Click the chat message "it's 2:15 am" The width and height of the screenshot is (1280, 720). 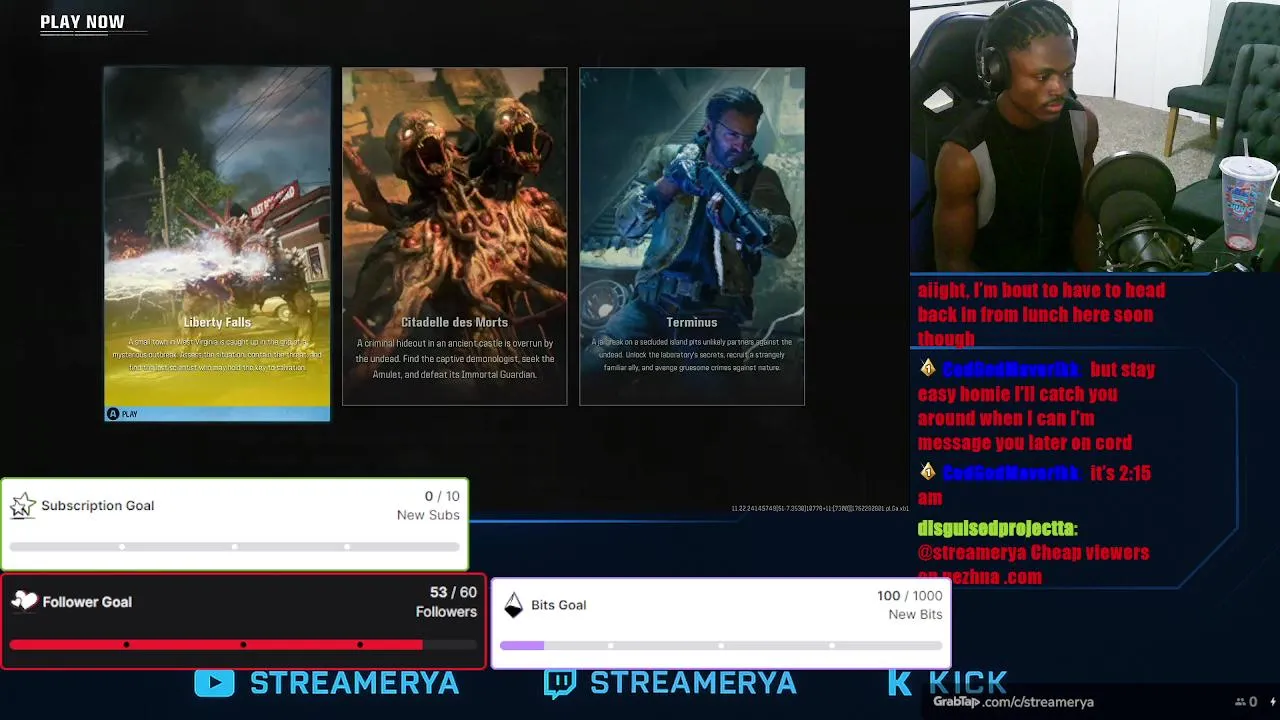1034,485
